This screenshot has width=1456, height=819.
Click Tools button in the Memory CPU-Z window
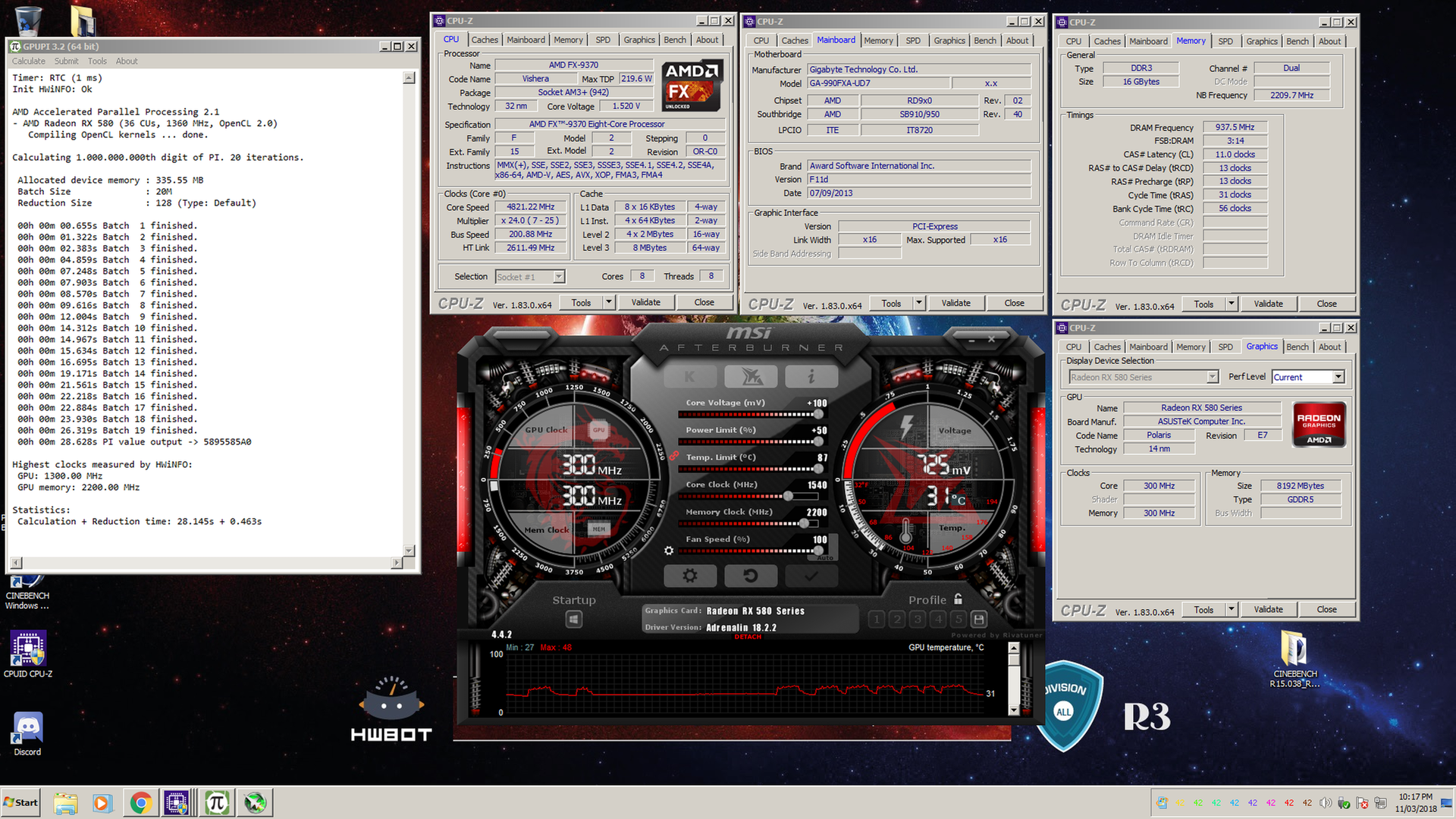pyautogui.click(x=1203, y=304)
